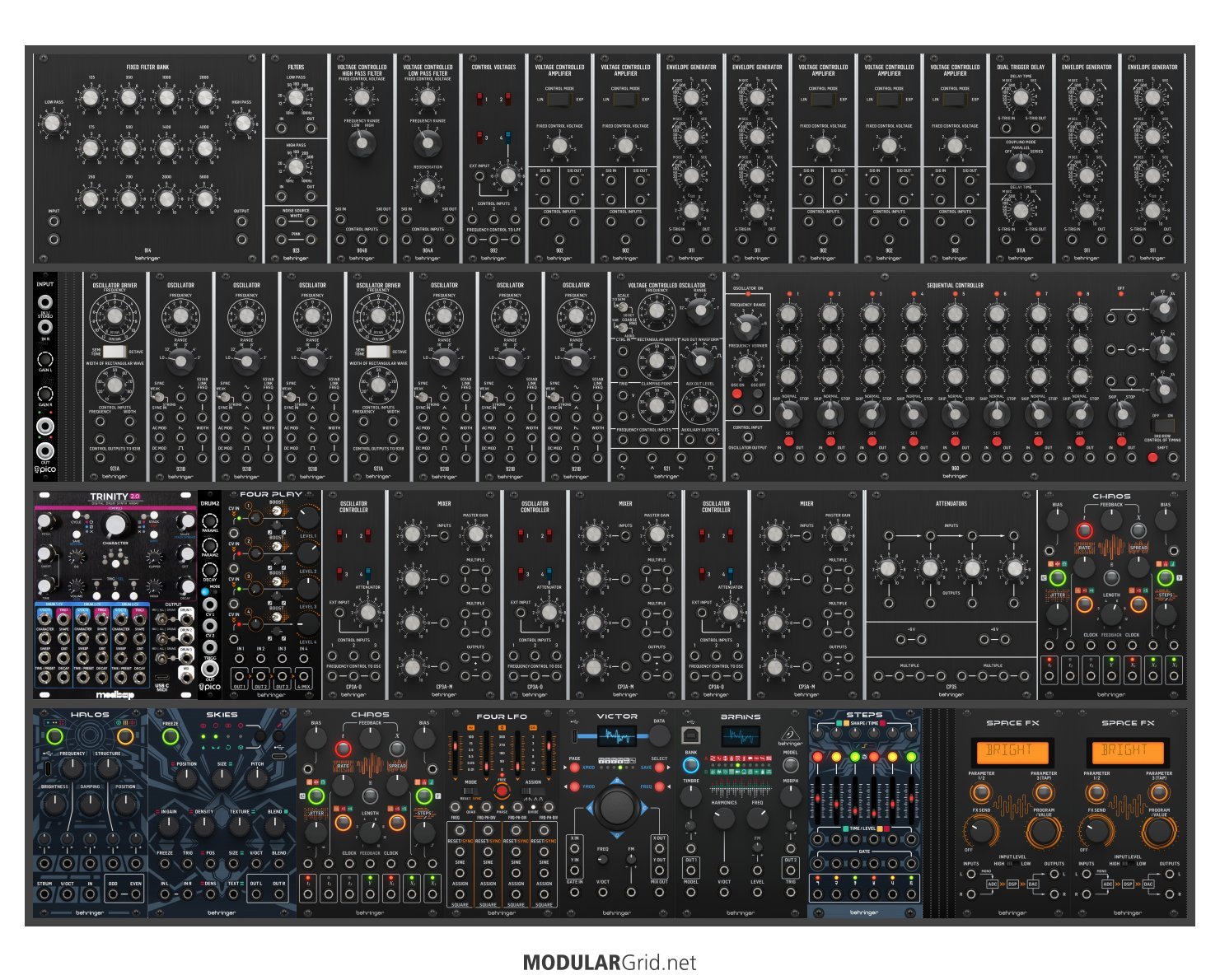Click the Skies Position knob

(x=185, y=781)
